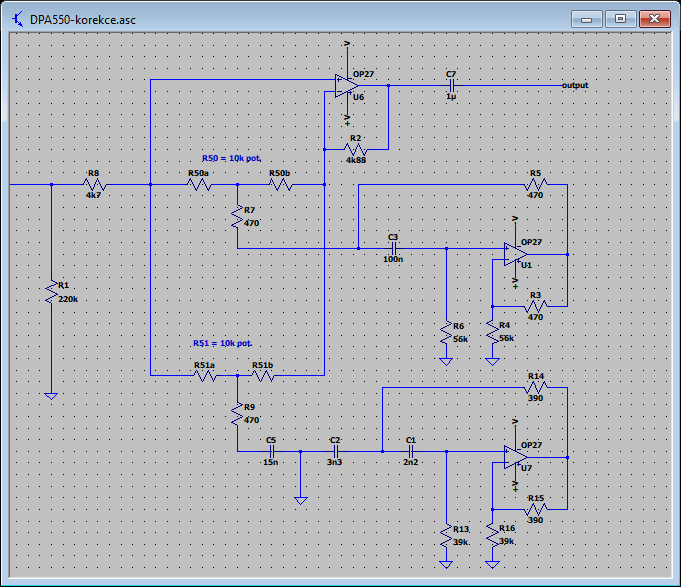Click ground symbol below R1
This screenshot has width=681, height=587.
(51, 396)
